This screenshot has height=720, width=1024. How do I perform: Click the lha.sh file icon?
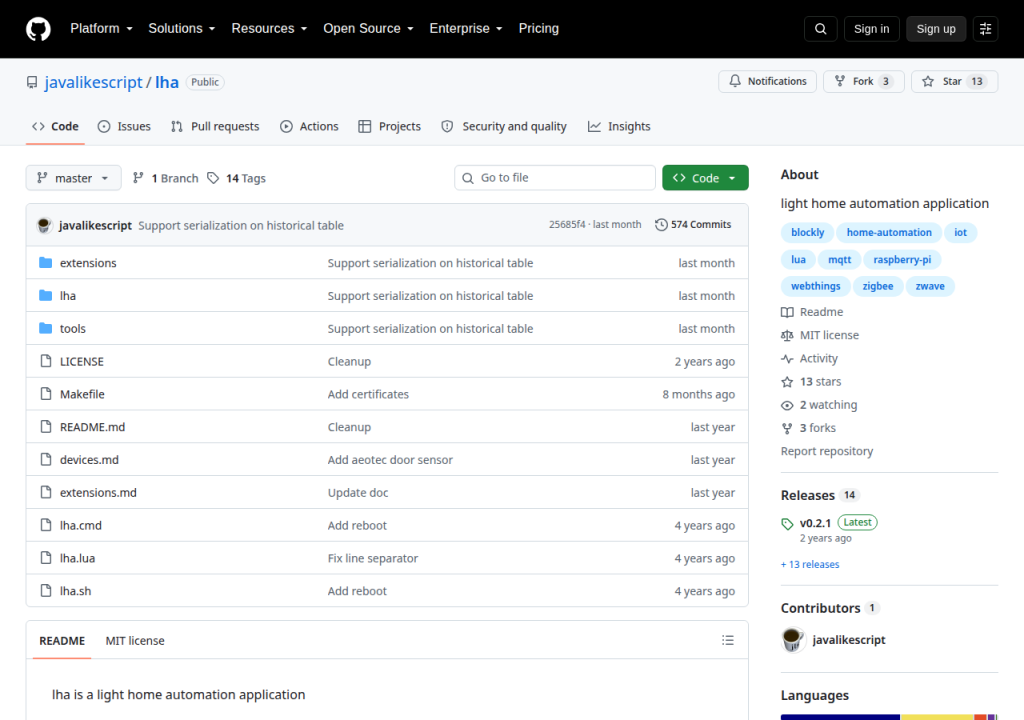46,591
